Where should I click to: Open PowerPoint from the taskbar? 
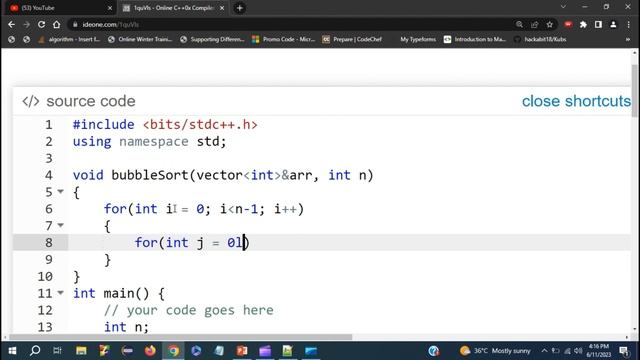242,351
